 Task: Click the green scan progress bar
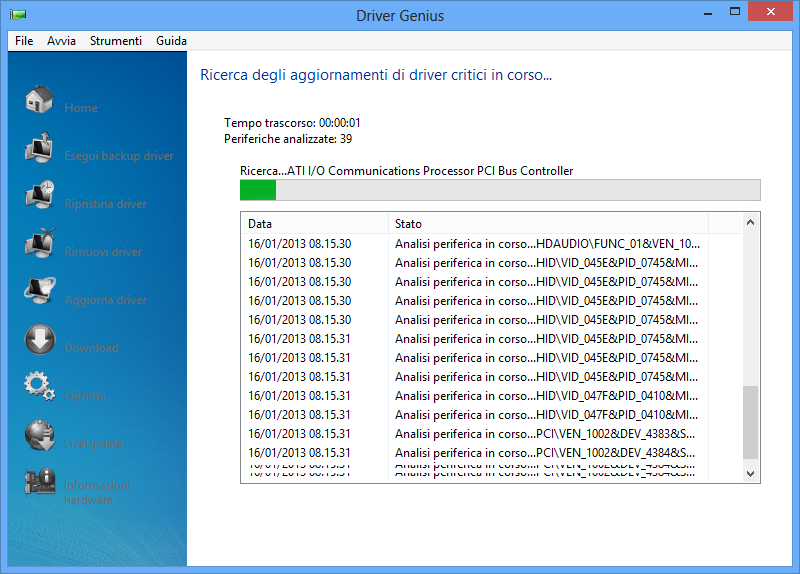tap(500, 190)
